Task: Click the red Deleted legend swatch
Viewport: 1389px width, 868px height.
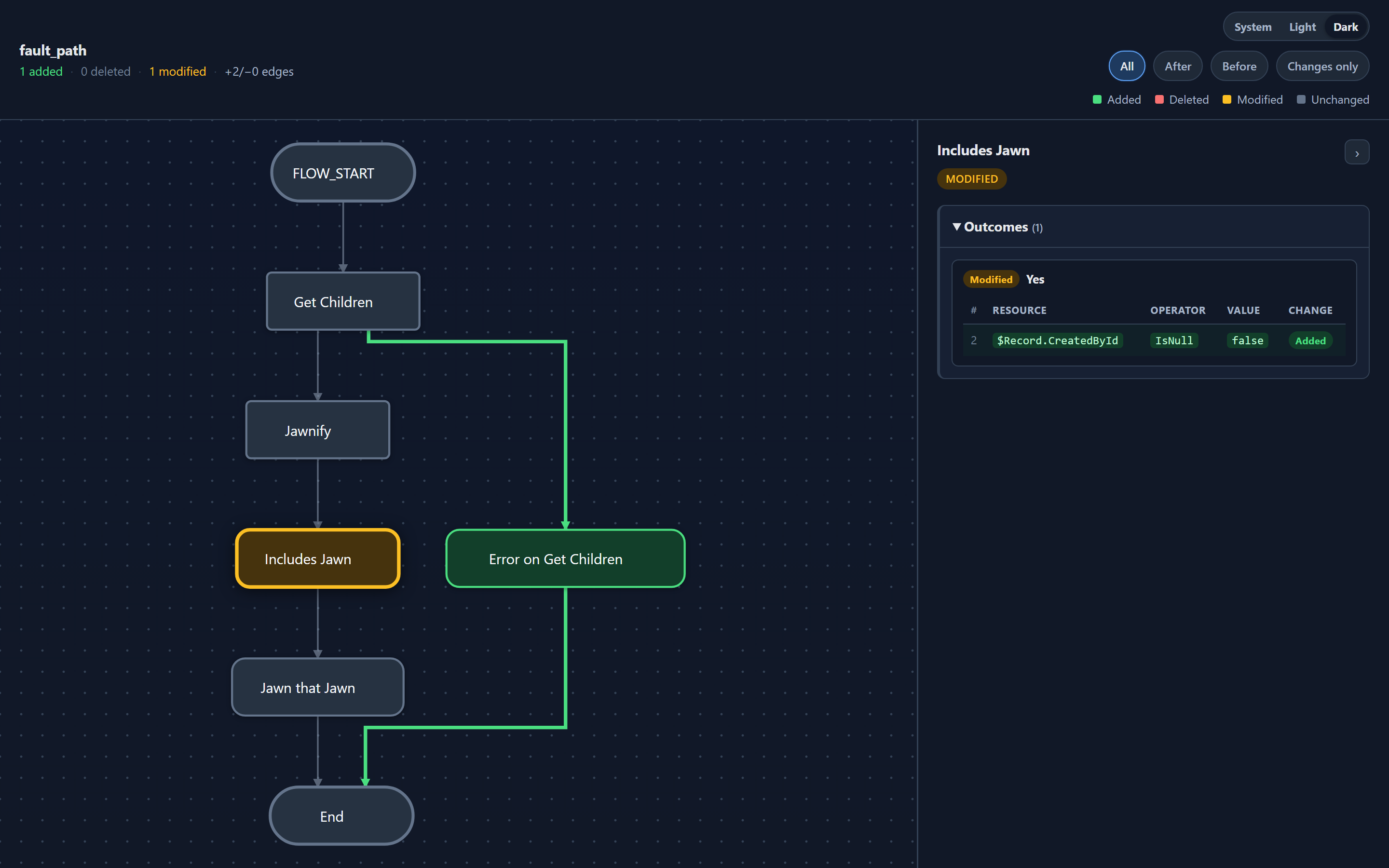Action: coord(1159,99)
